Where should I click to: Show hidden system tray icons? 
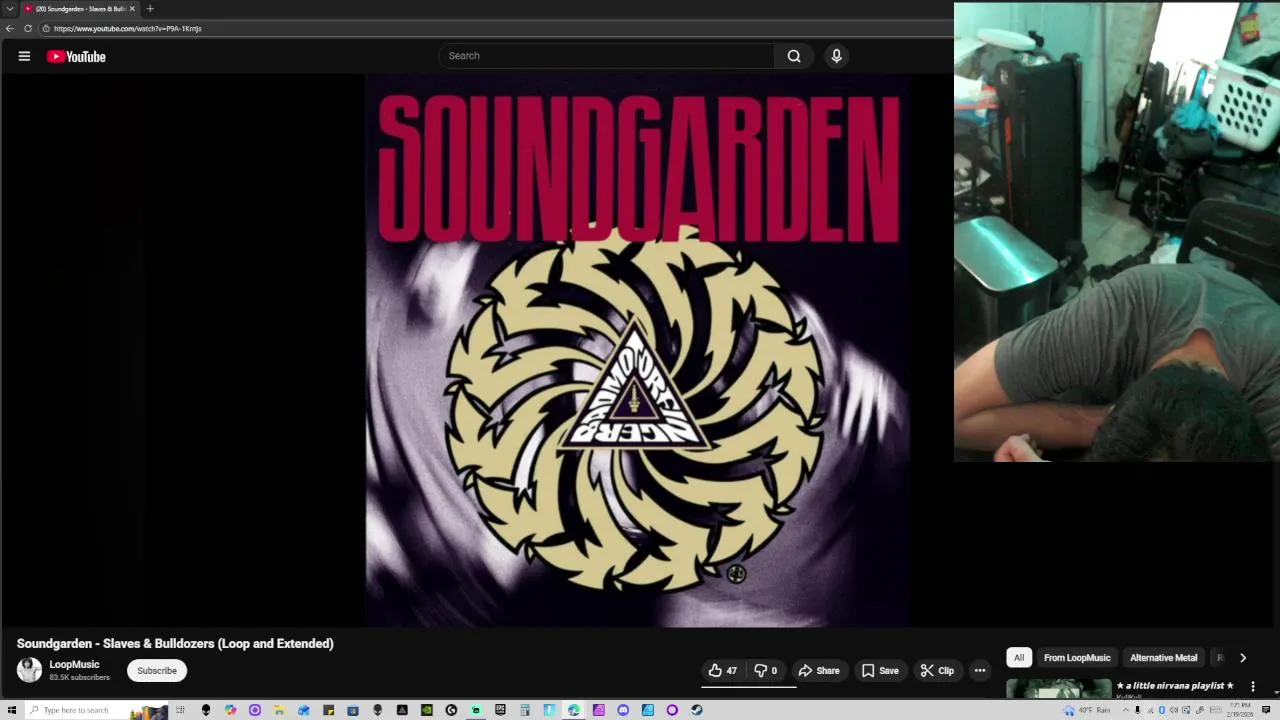coord(1126,710)
